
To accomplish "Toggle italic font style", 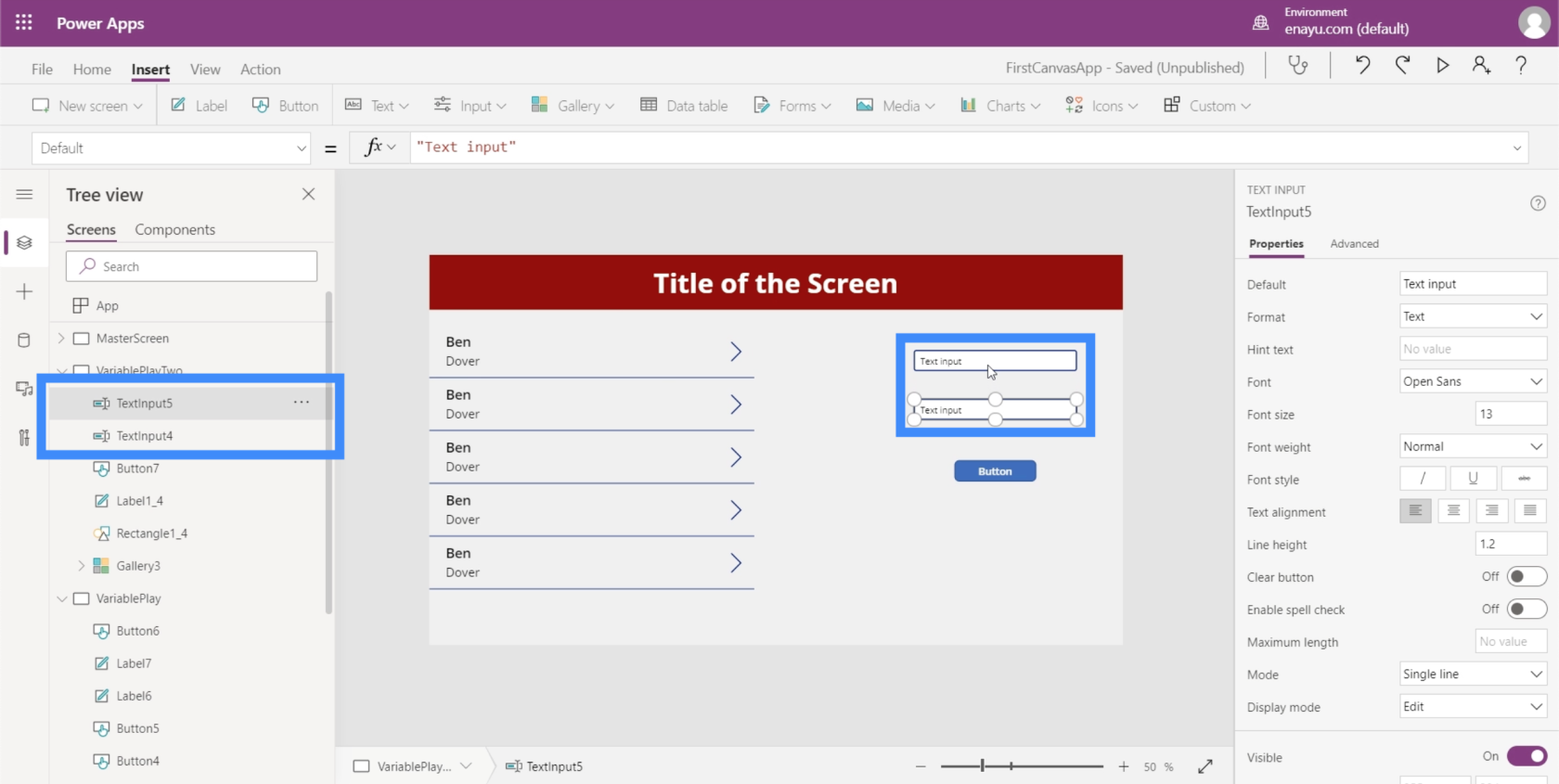I will coord(1423,479).
